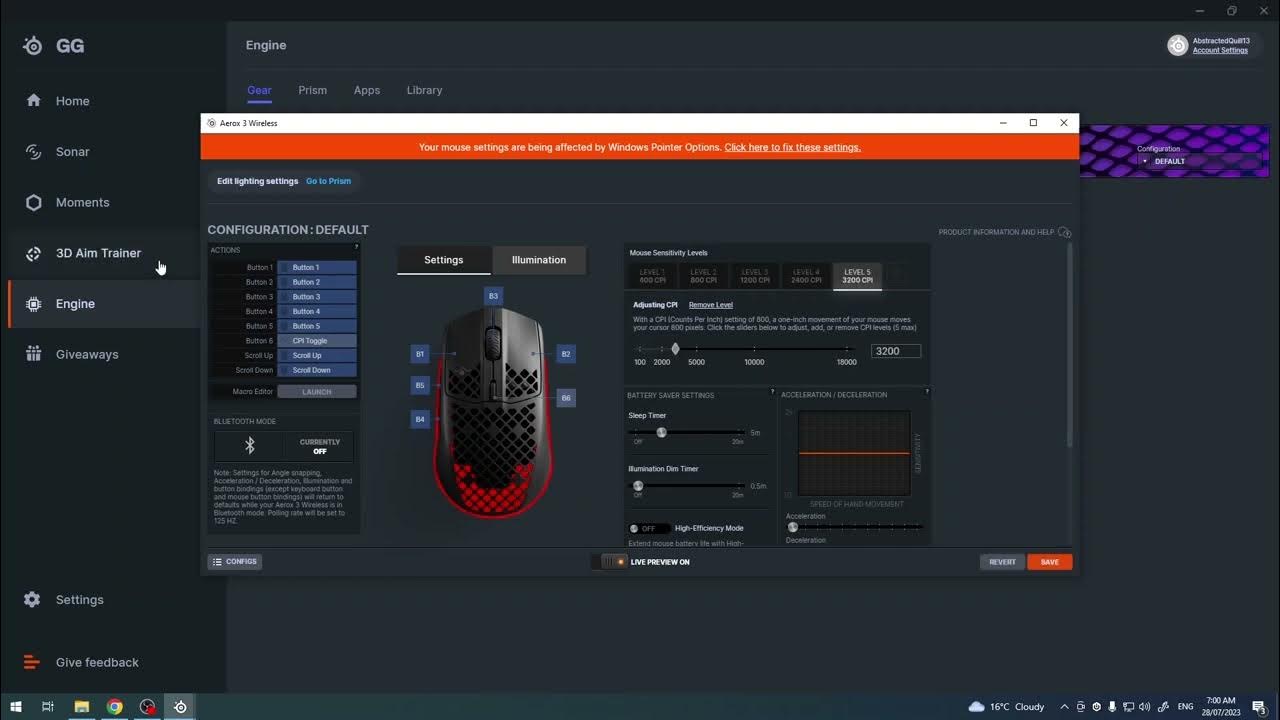Select B5 marker on mouse diagram
This screenshot has width=1280, height=720.
[x=420, y=385]
